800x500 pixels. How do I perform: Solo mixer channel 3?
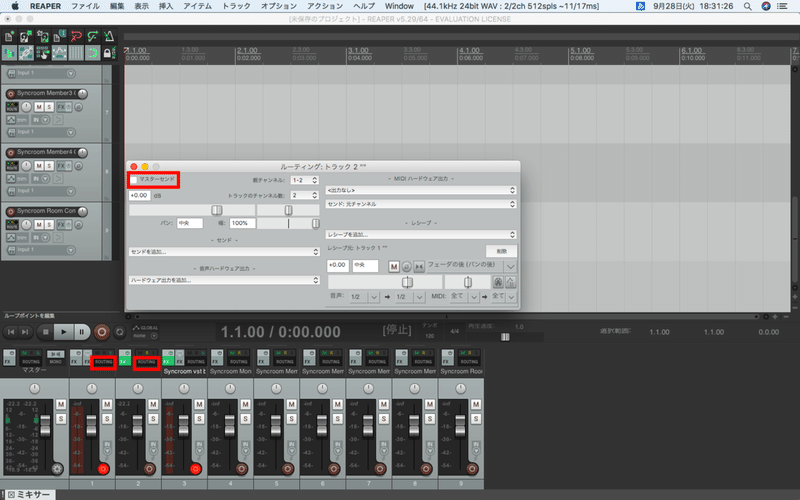pos(199,419)
